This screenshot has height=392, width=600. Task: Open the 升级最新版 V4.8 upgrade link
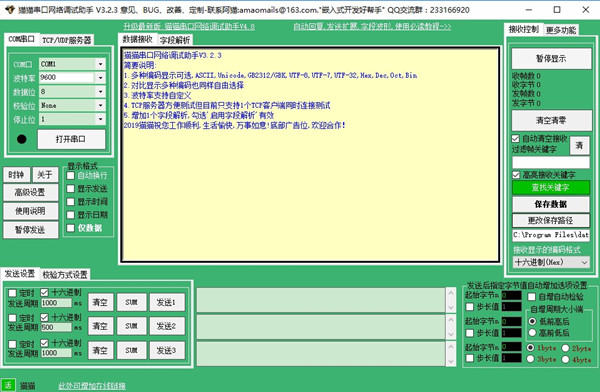(x=189, y=26)
